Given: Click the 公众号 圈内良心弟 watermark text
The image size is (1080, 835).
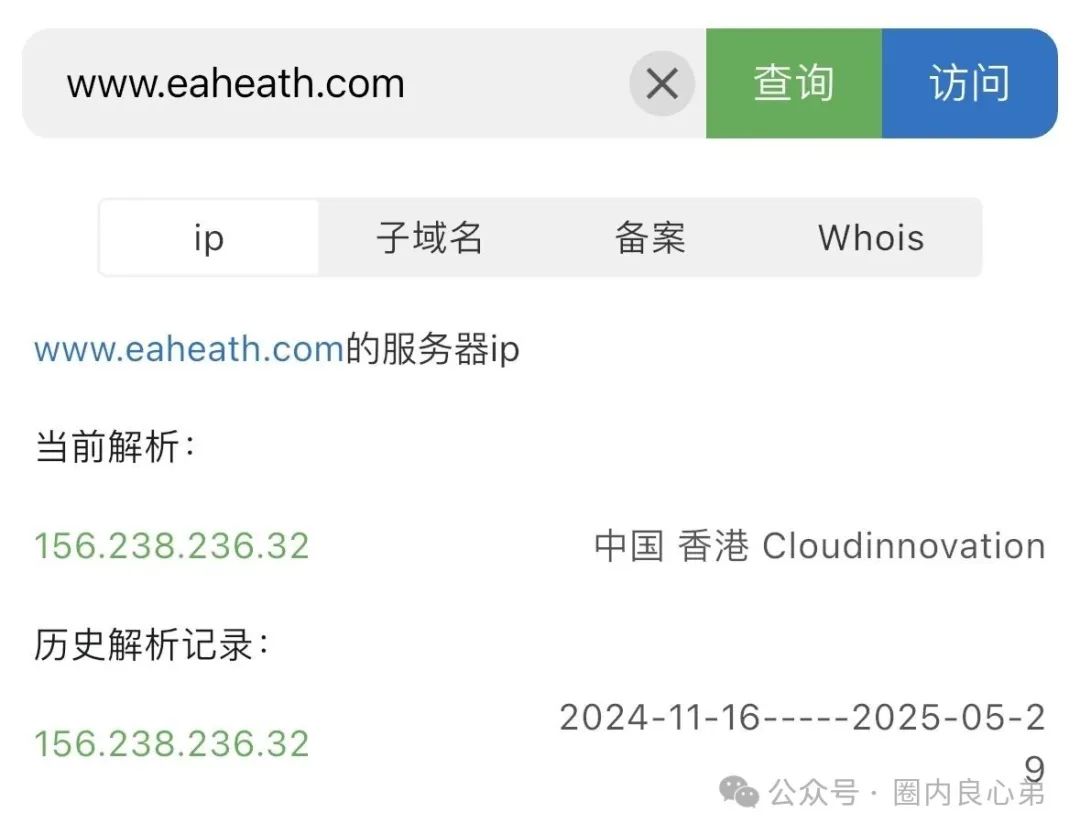Looking at the screenshot, I should 906,792.
